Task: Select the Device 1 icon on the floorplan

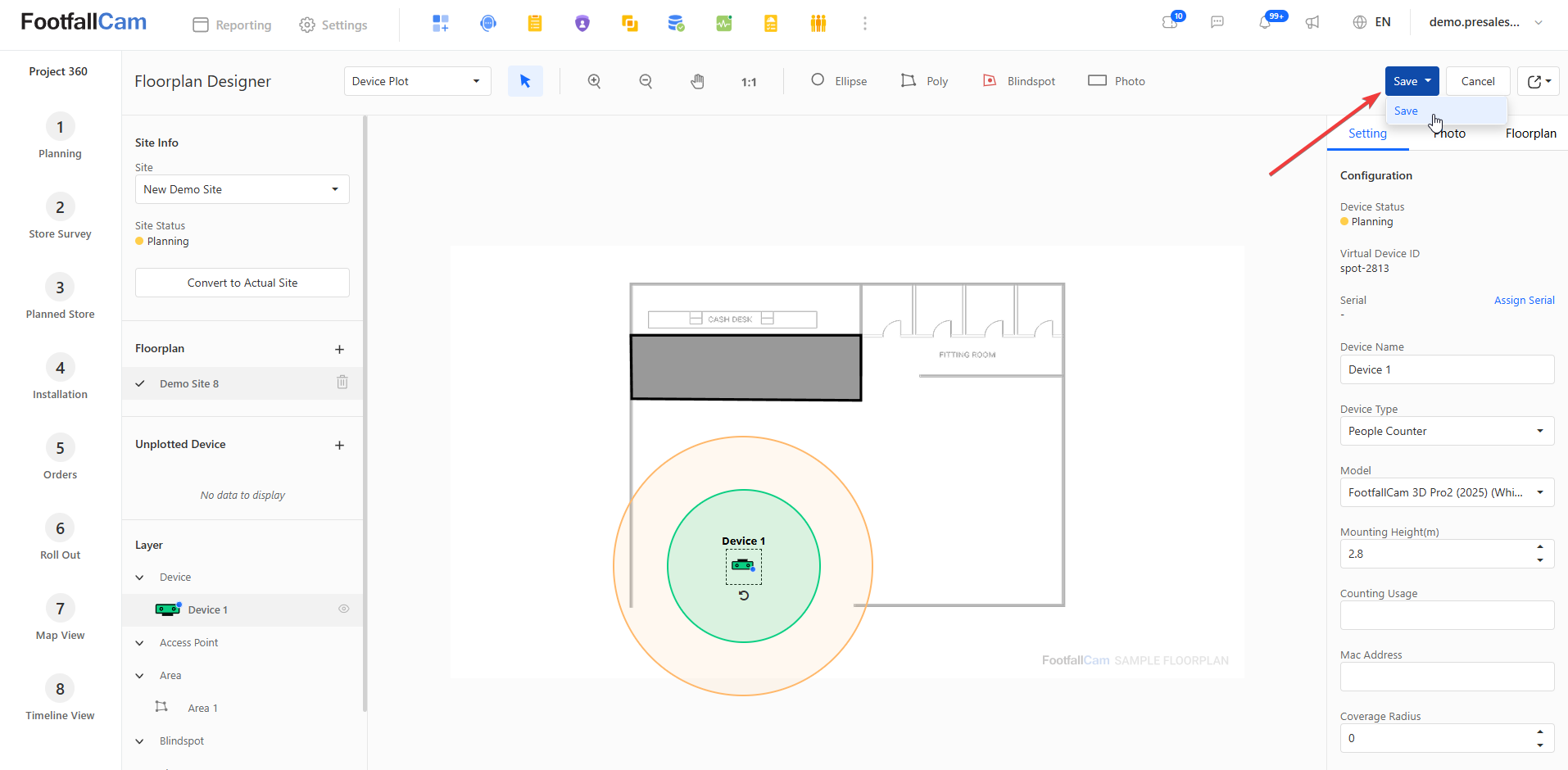Action: [x=743, y=565]
